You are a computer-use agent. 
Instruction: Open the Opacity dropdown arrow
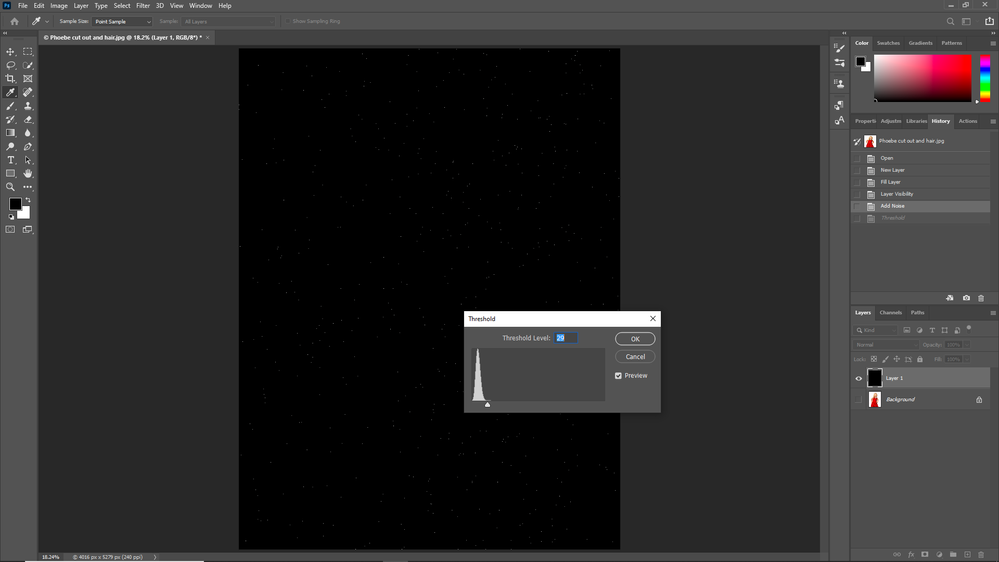click(967, 345)
